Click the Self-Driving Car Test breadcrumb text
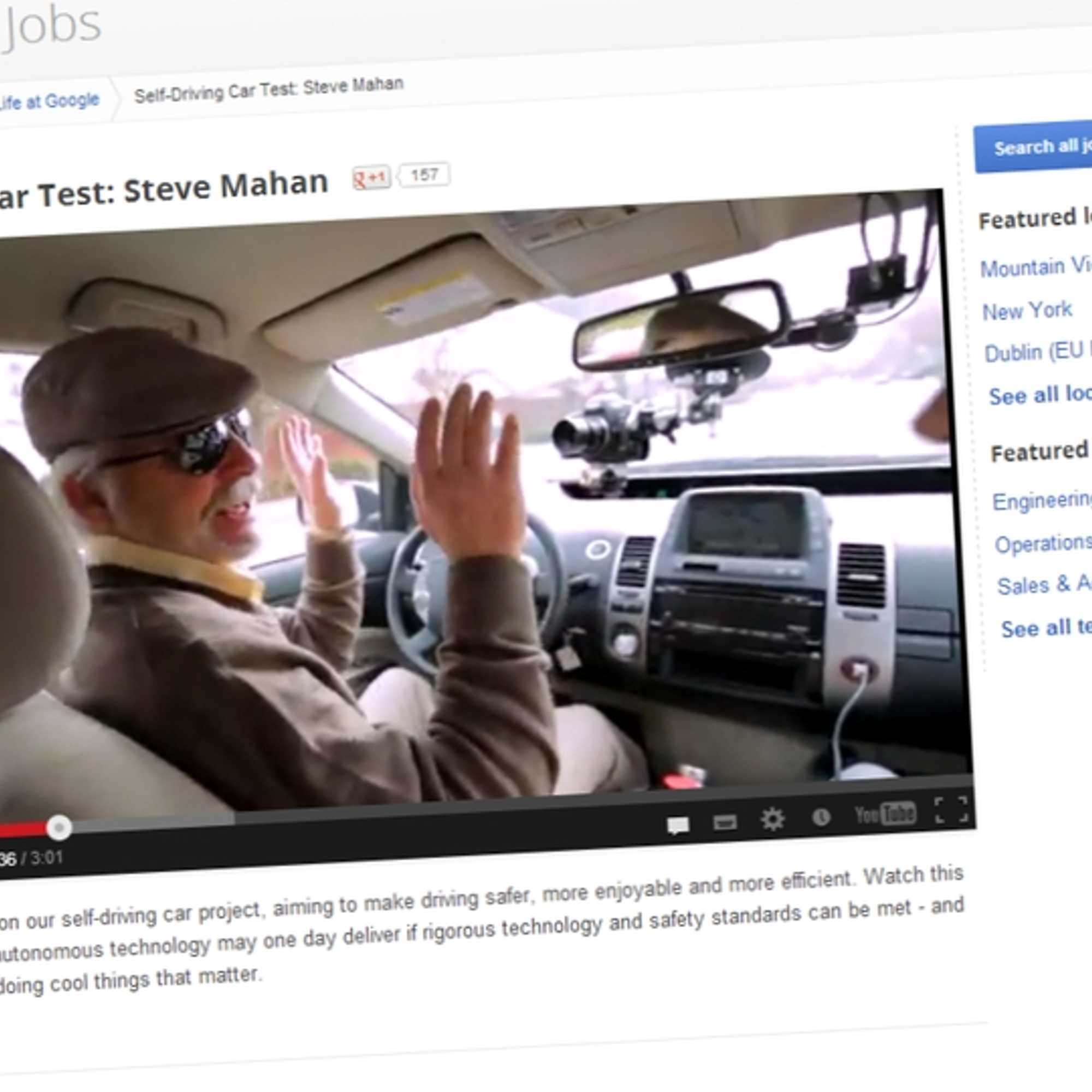This screenshot has width=1092, height=1092. point(269,91)
